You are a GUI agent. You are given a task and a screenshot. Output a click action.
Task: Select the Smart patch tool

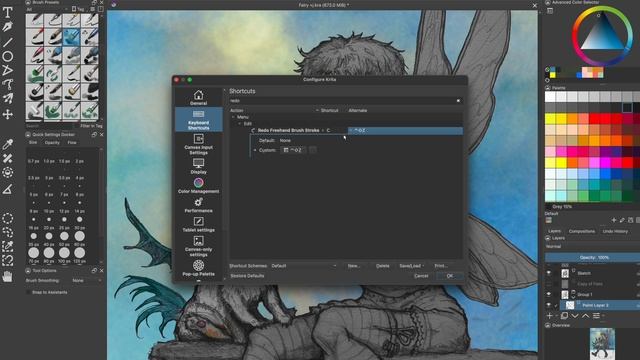[x=7, y=158]
